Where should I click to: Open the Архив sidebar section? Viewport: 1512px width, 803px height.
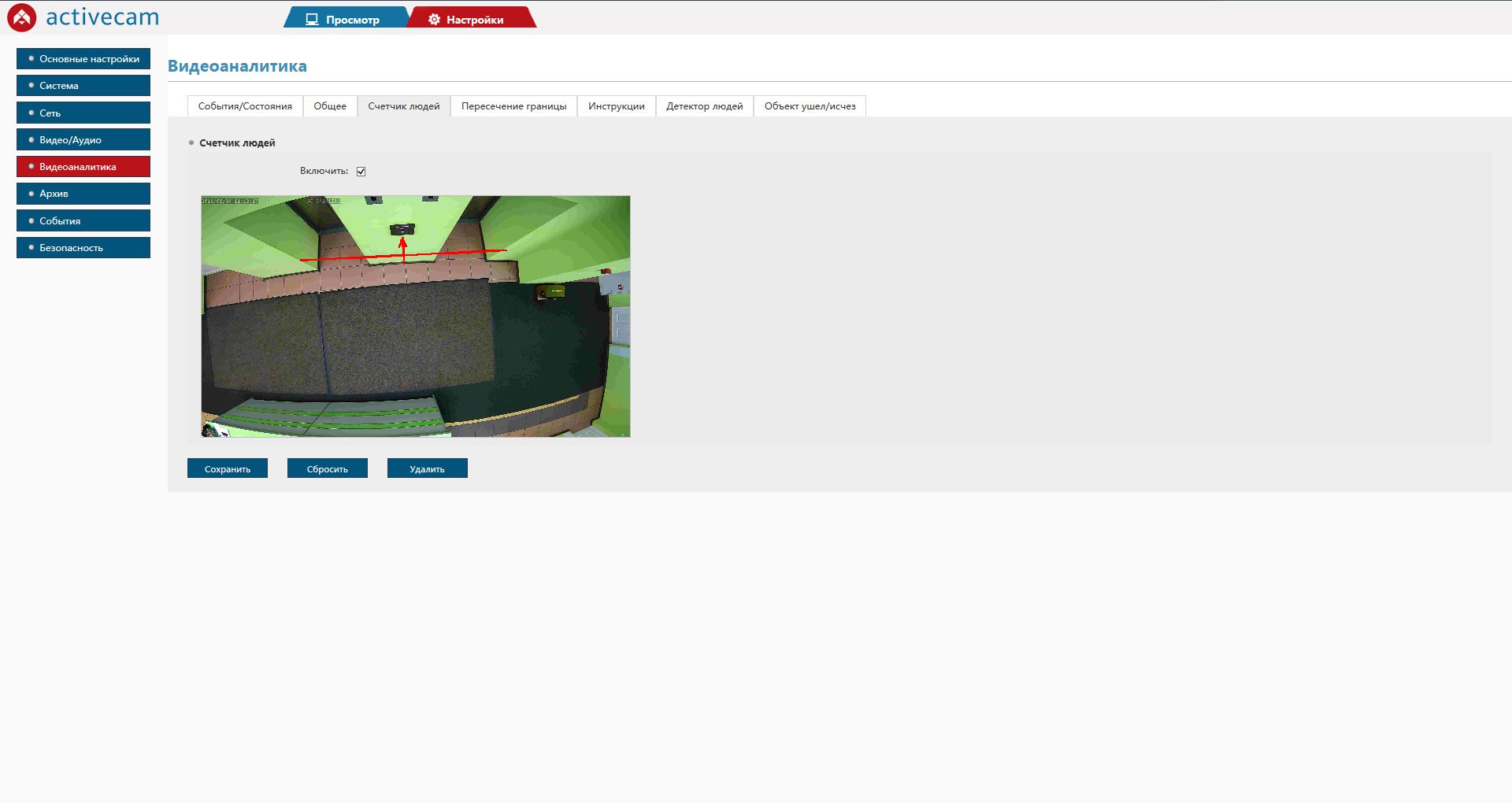click(x=83, y=194)
